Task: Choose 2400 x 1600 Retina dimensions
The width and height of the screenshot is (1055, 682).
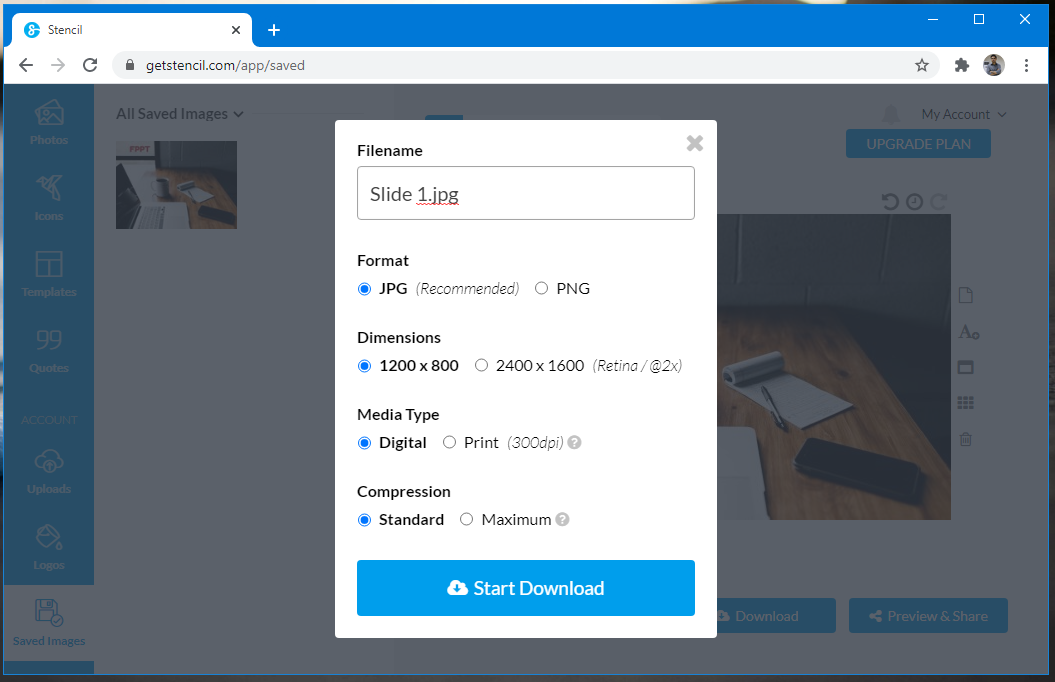Action: (x=481, y=366)
